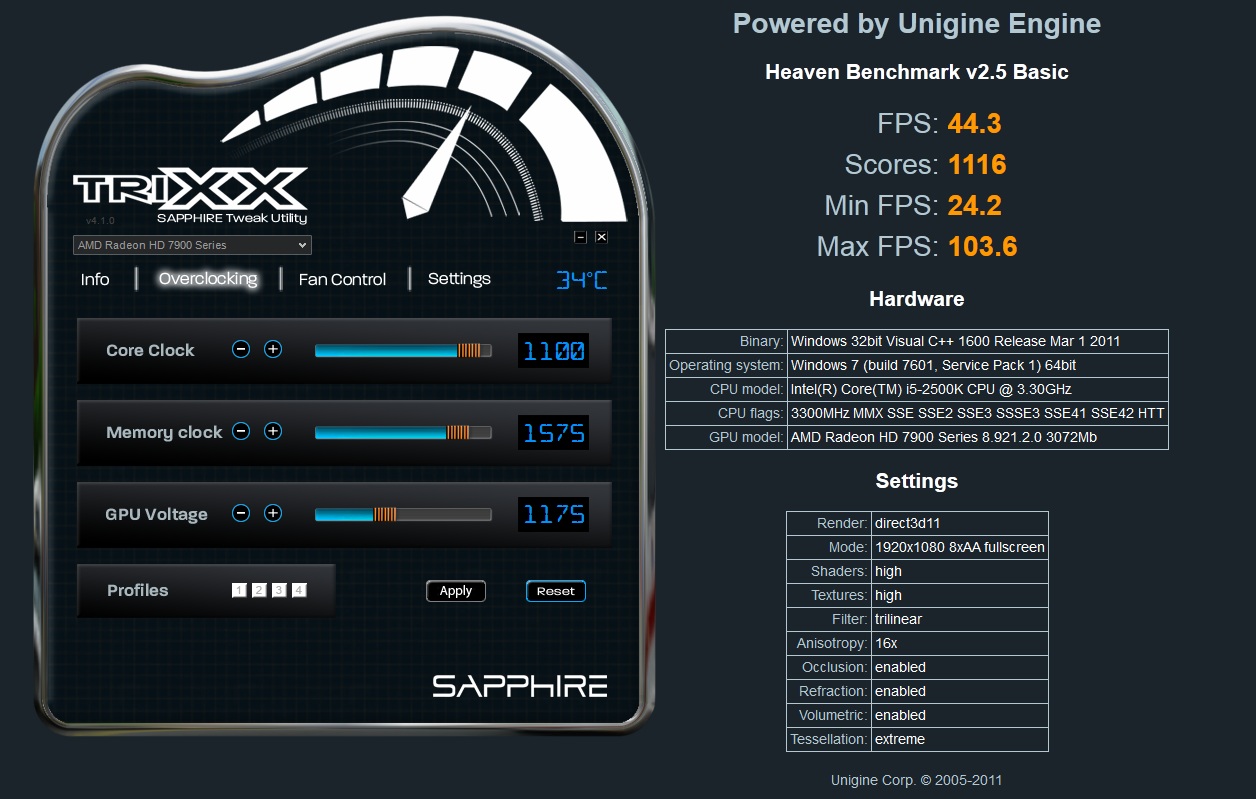Click the Shaders high cell
1256x799 pixels.
[x=959, y=571]
